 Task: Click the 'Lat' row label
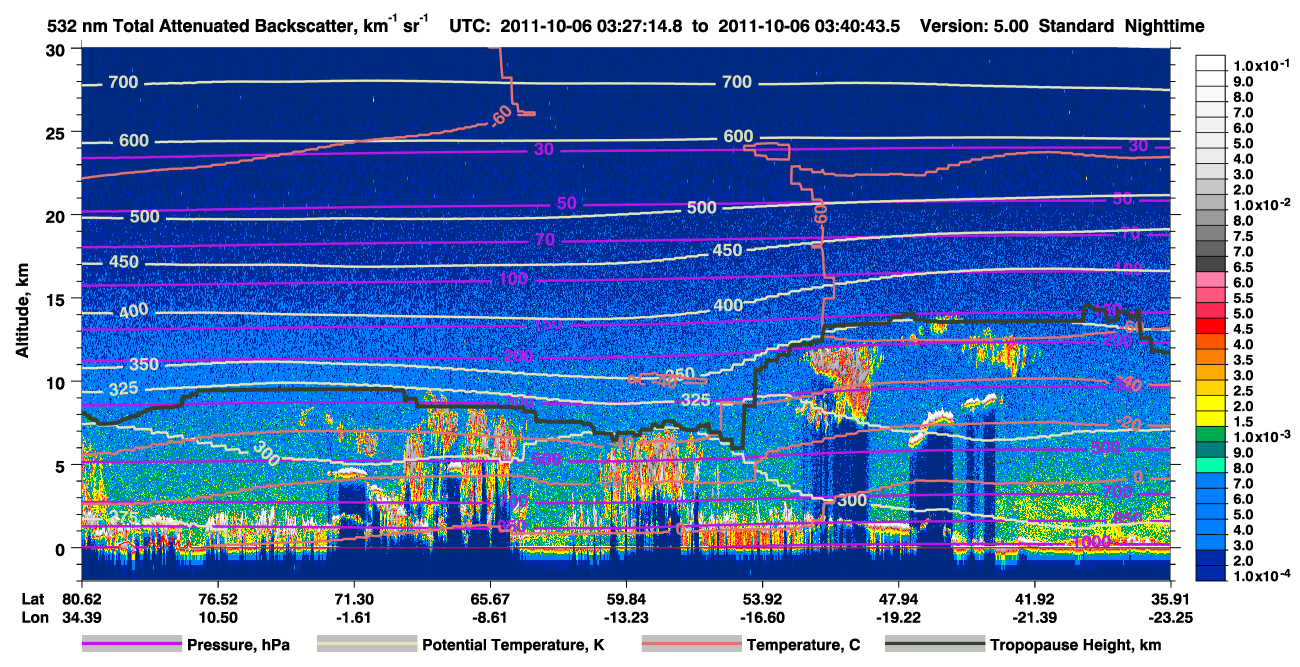33,598
